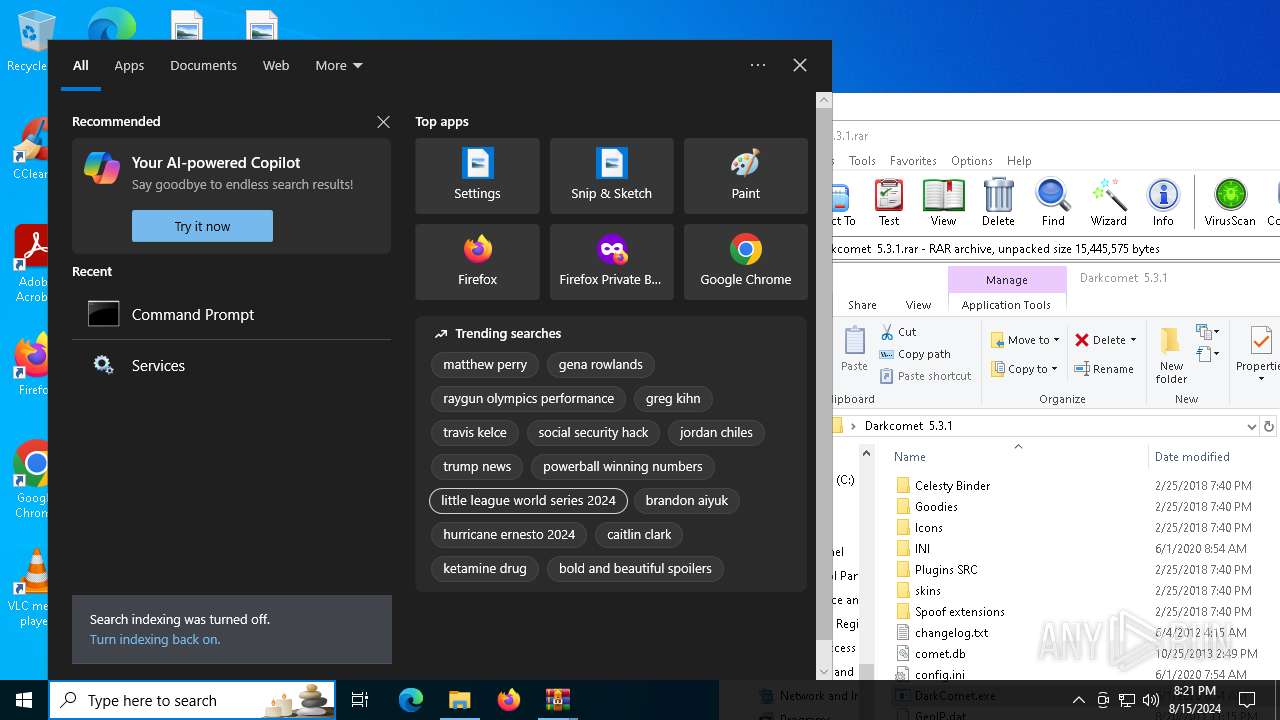Launch Snip & Sketch tile
This screenshot has width=1280, height=720.
click(611, 176)
